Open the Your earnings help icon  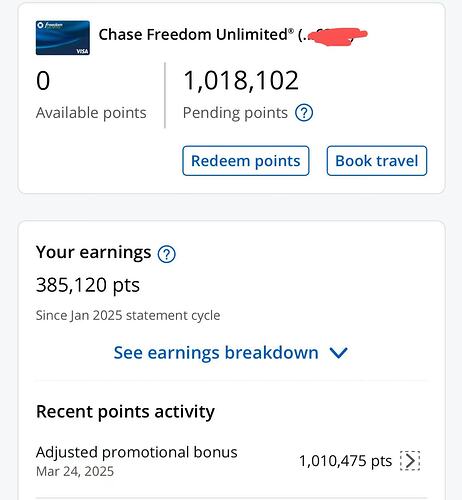[166, 254]
